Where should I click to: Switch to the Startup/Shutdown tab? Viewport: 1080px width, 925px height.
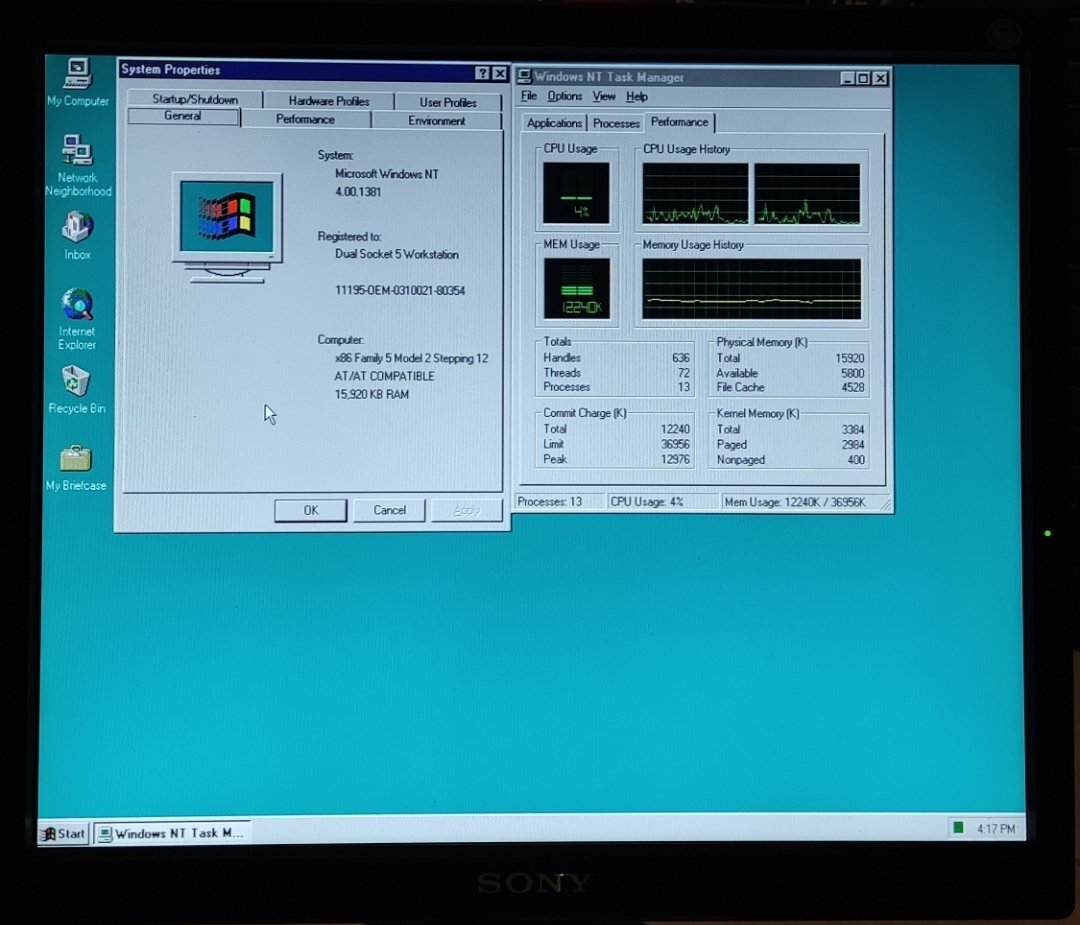point(195,99)
